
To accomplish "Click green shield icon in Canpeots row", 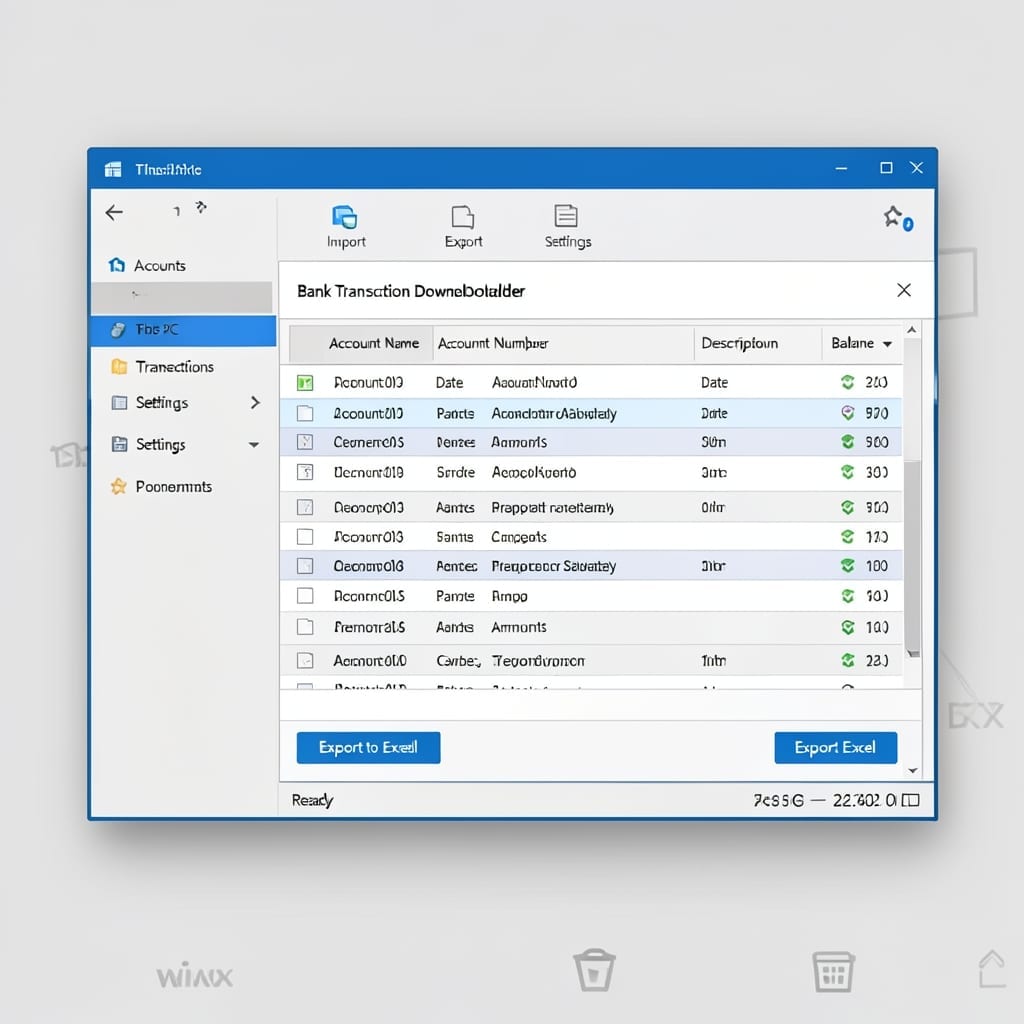I will 848,536.
